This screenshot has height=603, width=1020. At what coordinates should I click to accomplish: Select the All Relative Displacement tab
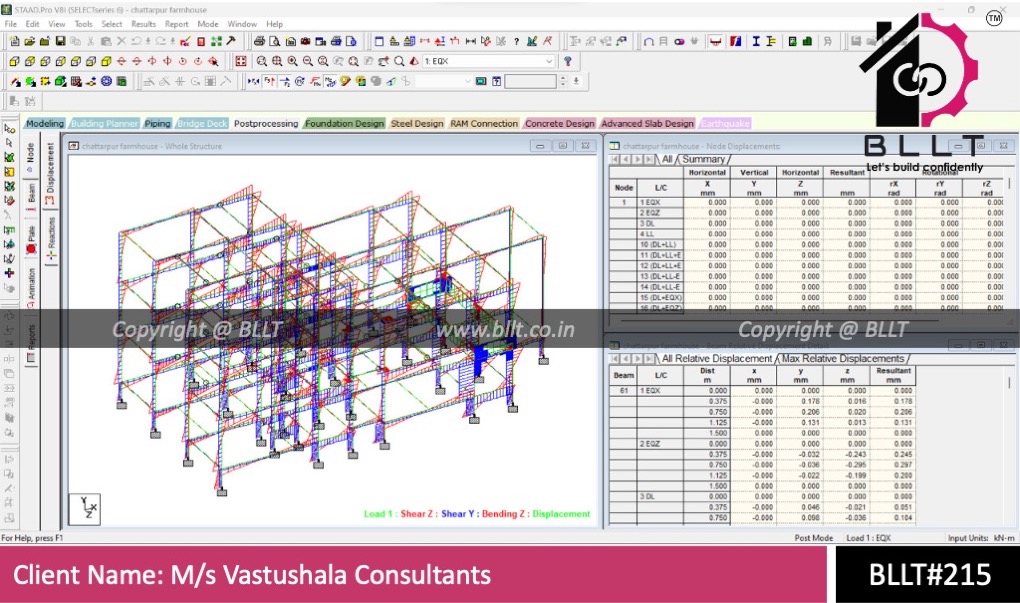(x=716, y=358)
